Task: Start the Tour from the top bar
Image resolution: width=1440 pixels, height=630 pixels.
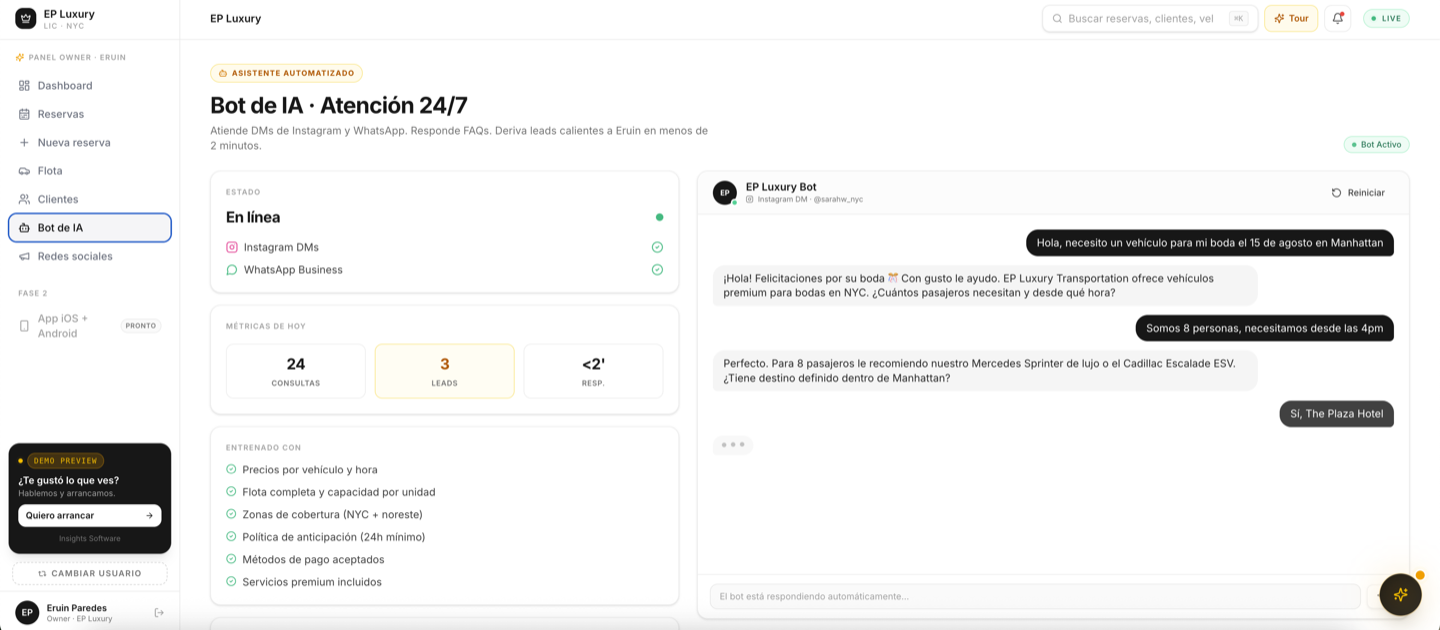Action: click(1291, 18)
